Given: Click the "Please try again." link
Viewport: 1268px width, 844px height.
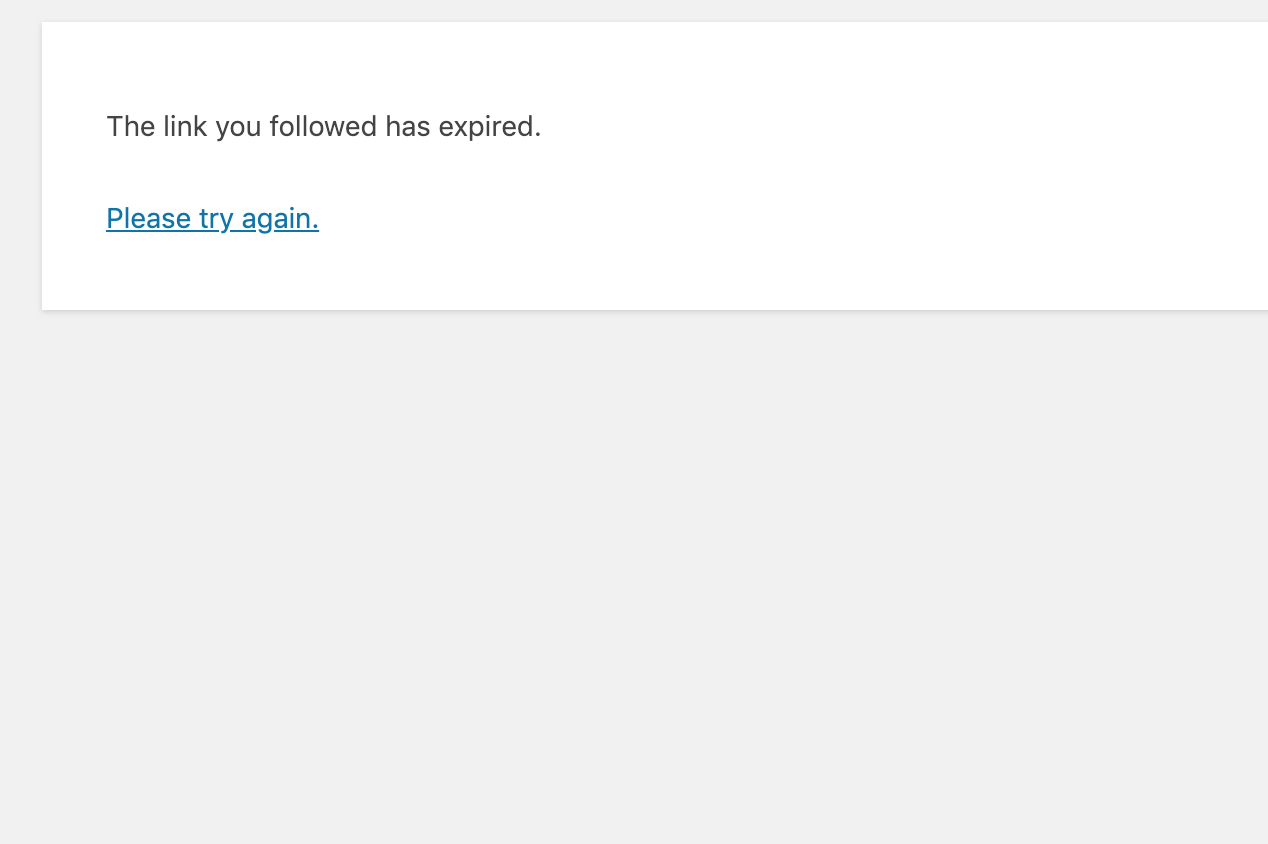Looking at the screenshot, I should pos(212,218).
